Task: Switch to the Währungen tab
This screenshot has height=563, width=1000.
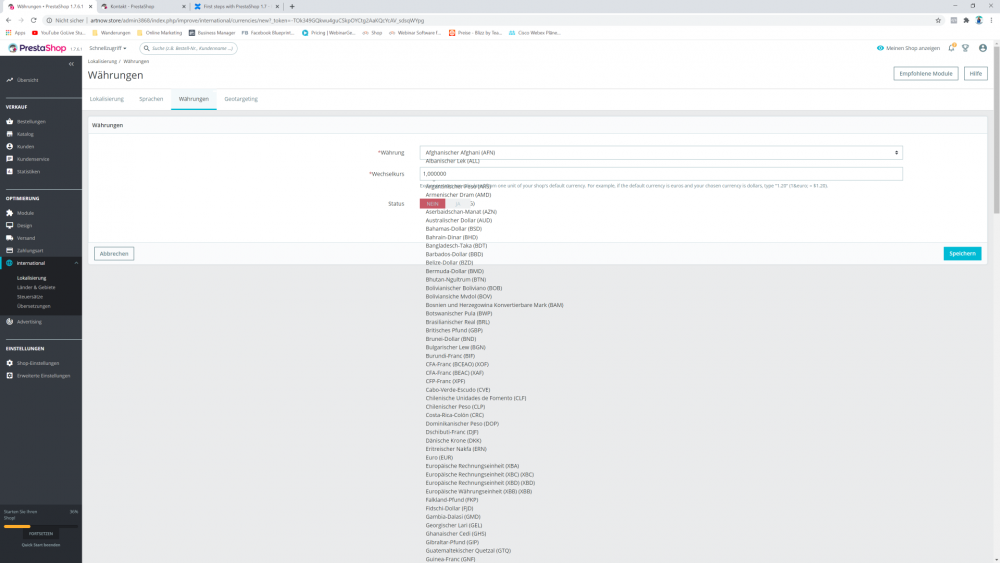Action: pos(194,99)
